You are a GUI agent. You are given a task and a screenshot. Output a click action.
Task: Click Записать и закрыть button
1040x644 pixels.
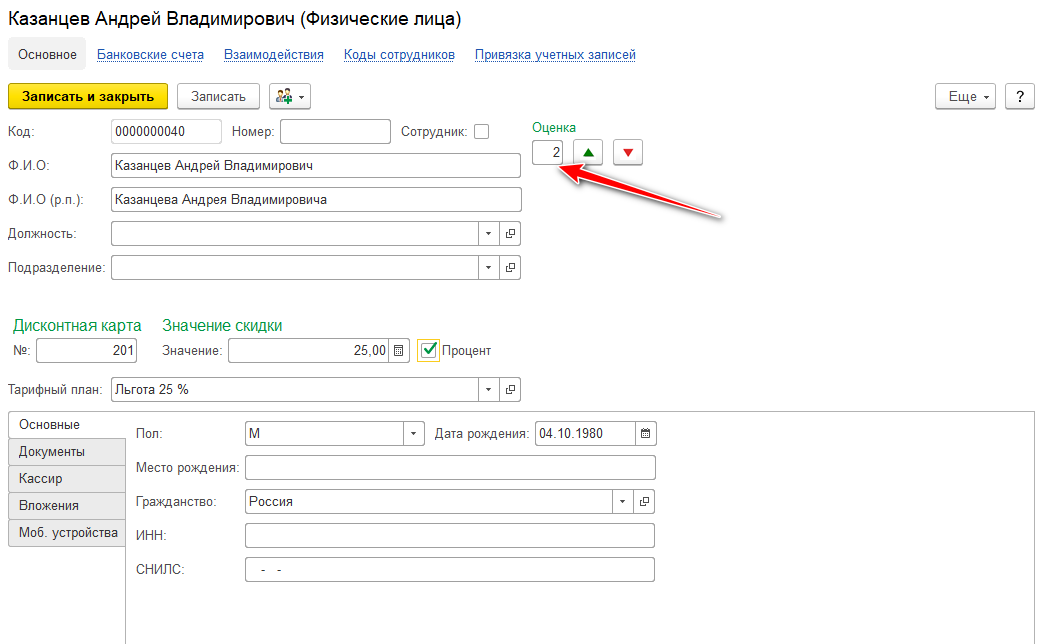[x=88, y=96]
